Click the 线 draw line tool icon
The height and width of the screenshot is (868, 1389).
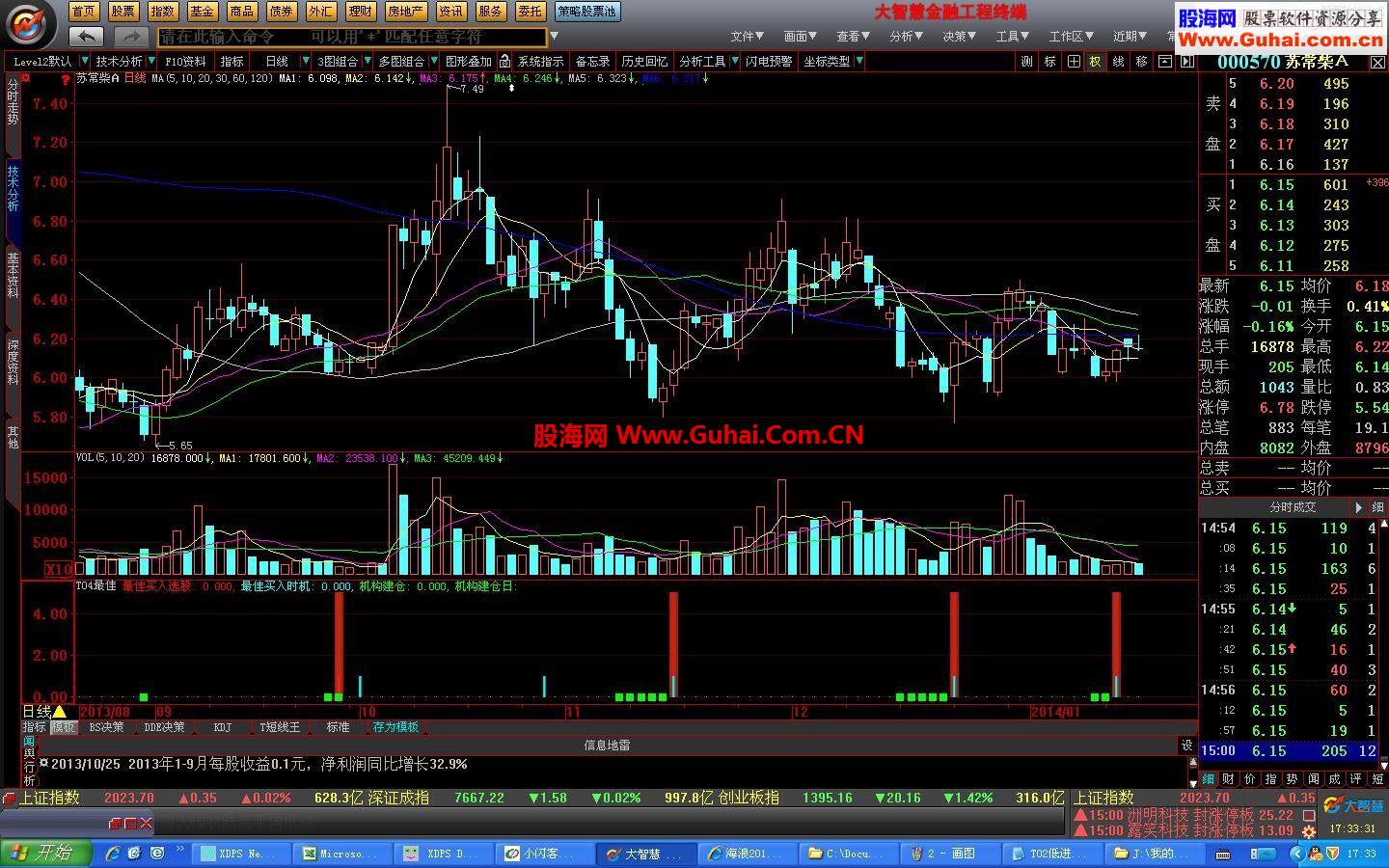click(1118, 61)
